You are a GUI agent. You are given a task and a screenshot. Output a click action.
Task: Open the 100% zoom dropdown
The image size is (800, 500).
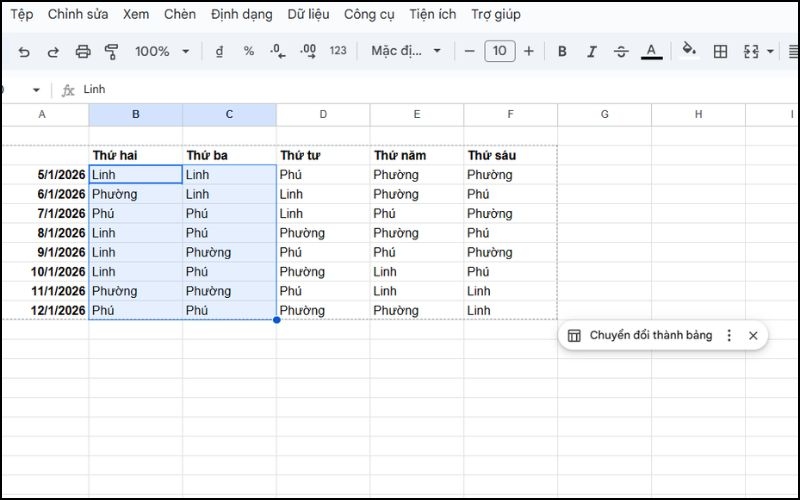pyautogui.click(x=162, y=51)
